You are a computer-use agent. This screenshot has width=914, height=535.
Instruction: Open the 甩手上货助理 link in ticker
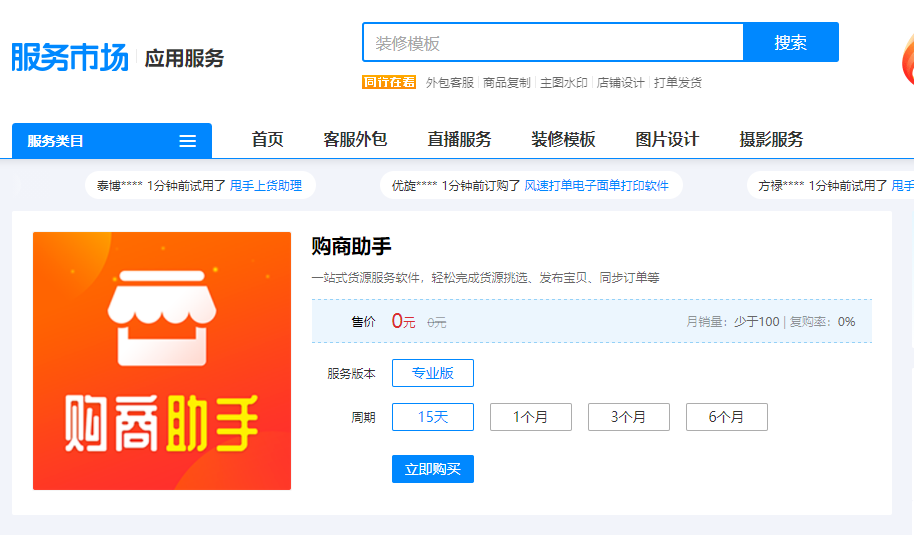266,186
